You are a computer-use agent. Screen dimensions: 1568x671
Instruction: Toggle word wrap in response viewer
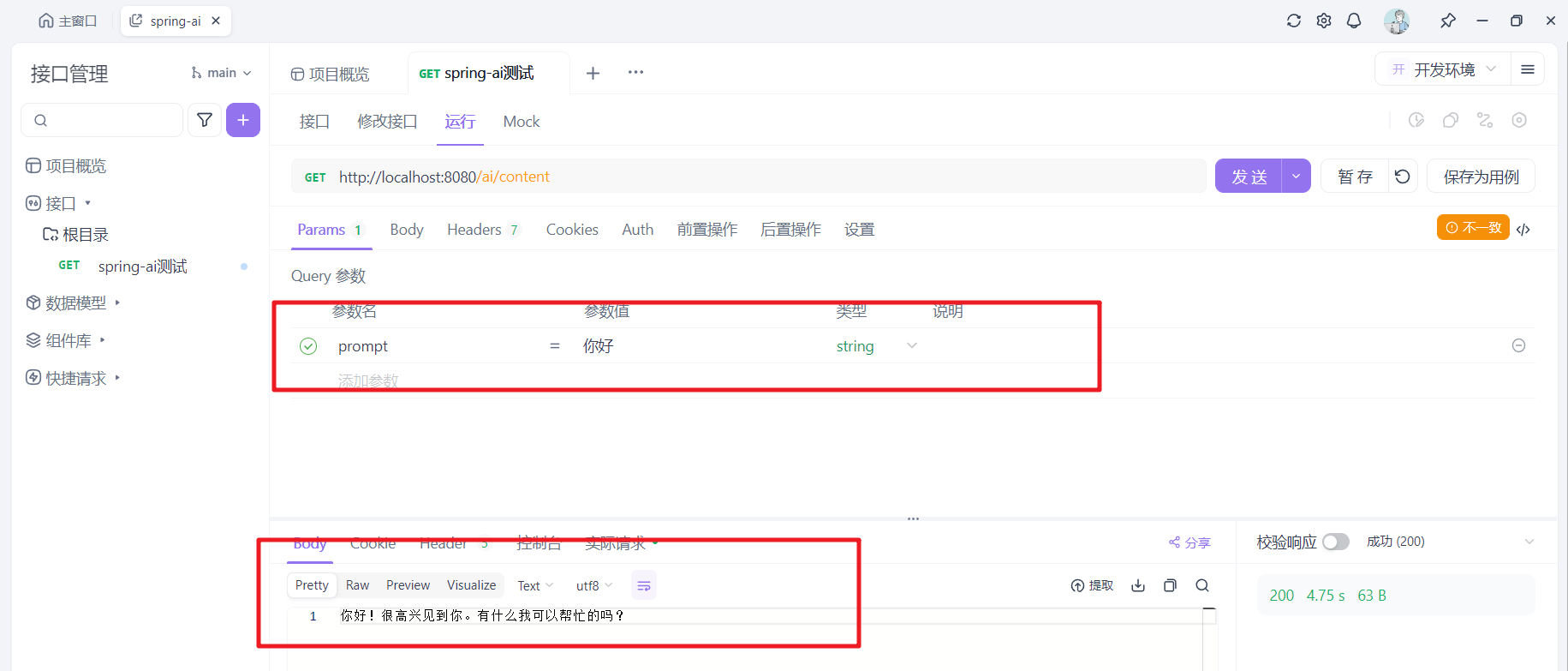[644, 585]
